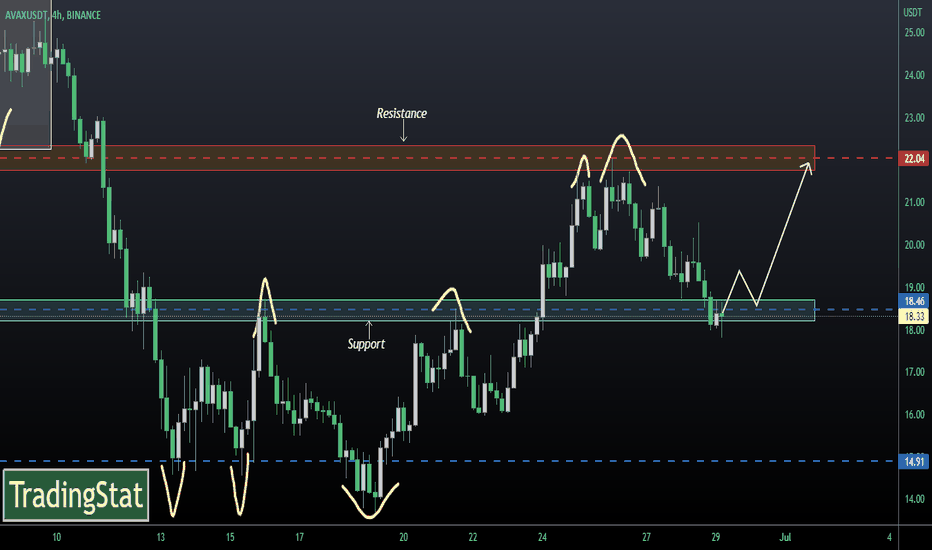Click the AVAXUSDT, 4h, BINANCE chart title
Viewport: 932px width, 550px height.
53,15
